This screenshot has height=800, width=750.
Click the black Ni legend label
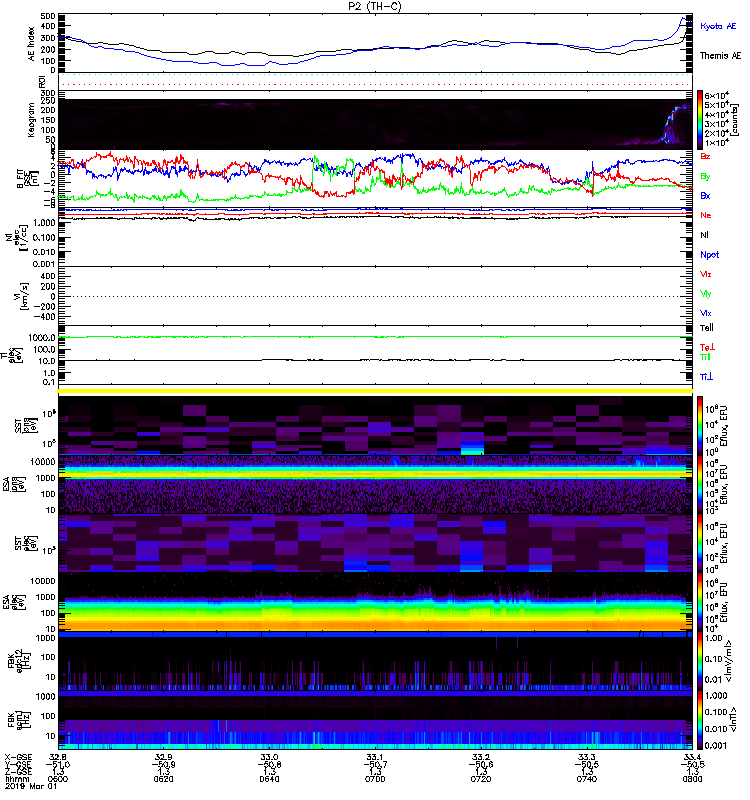point(704,235)
